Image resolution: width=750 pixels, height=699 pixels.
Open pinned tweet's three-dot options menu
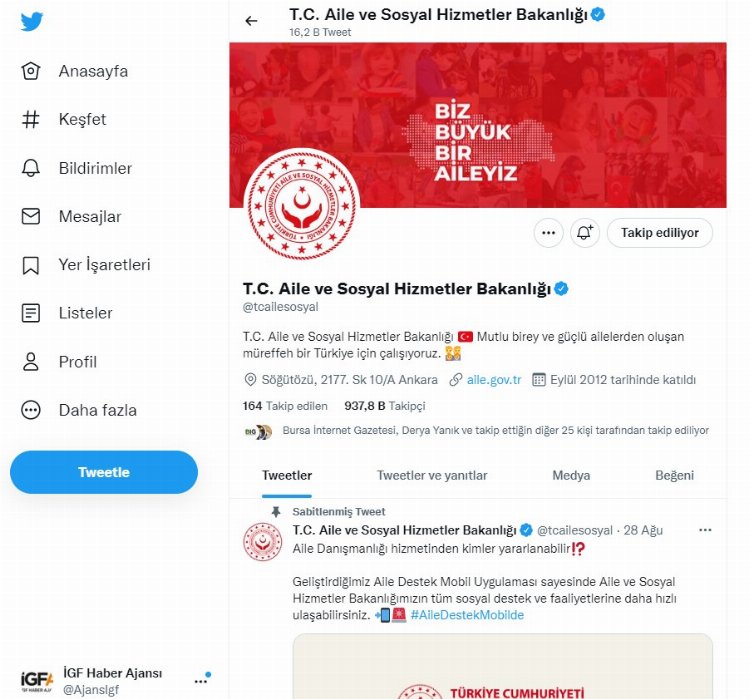(x=705, y=529)
